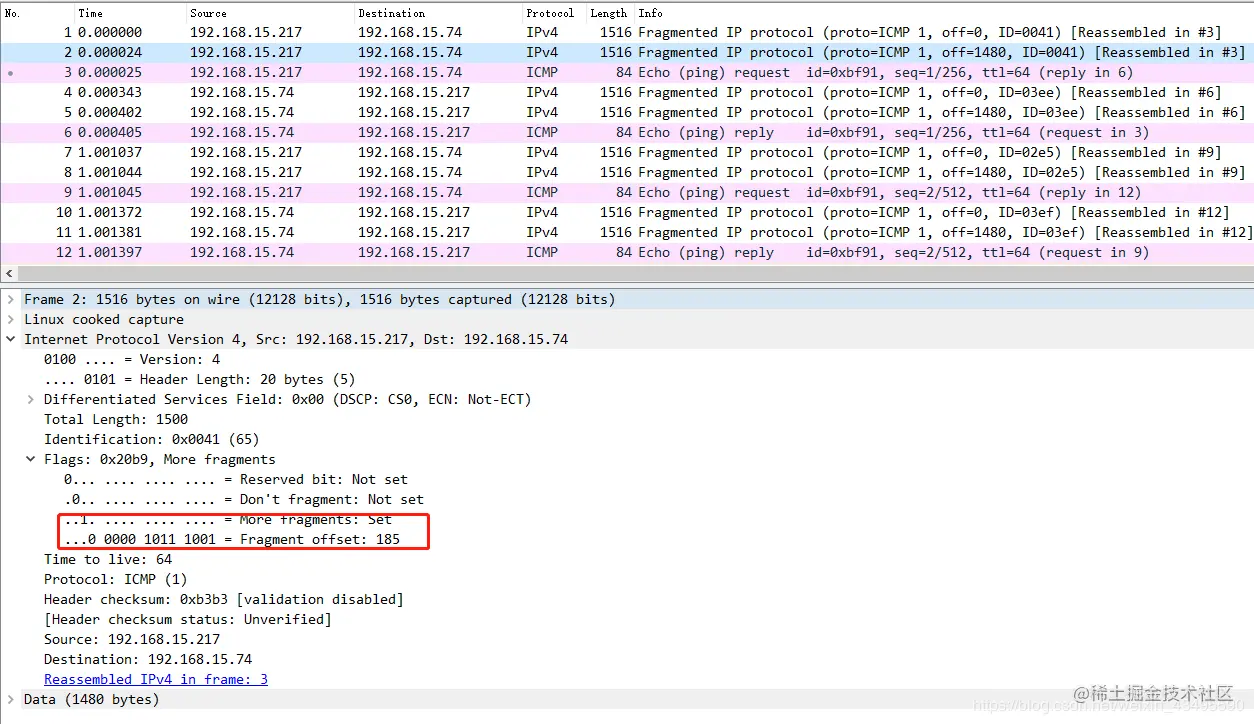Screen dimensions: 1254x724
Task: Select packet 6 Echo ping reply seq=1/256
Action: coord(627,132)
